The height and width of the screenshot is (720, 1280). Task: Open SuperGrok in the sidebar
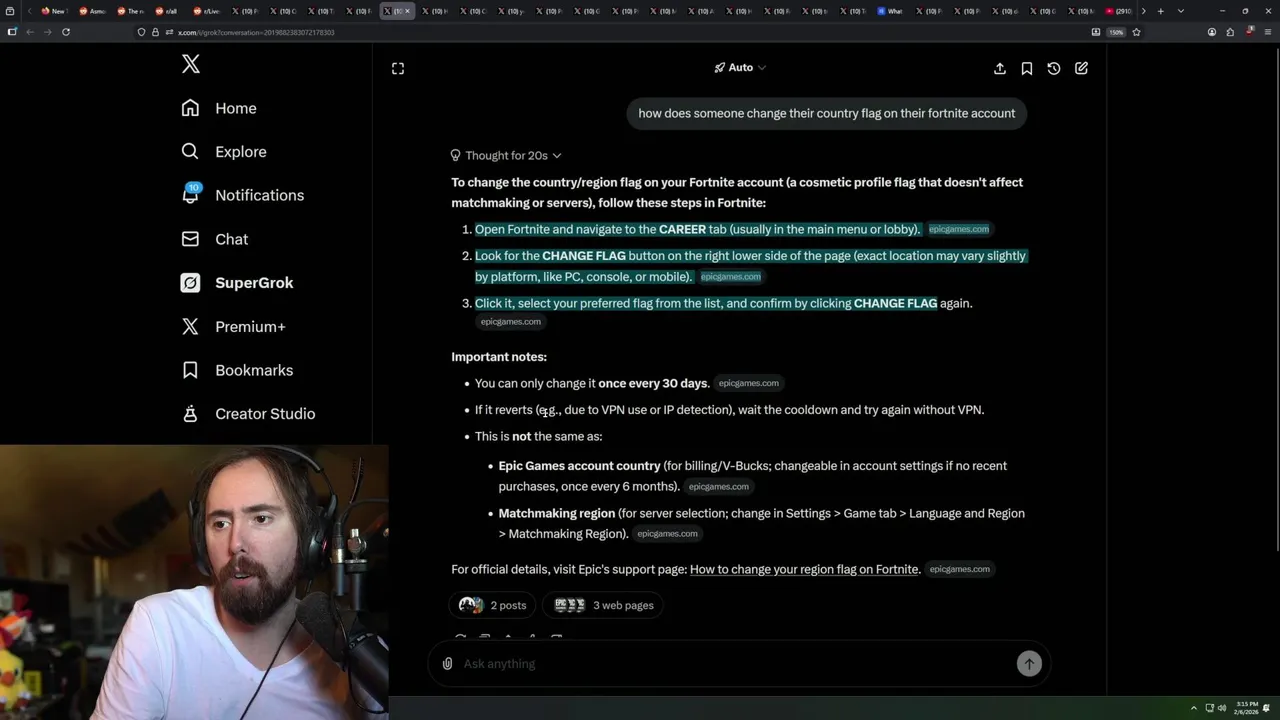click(237, 283)
